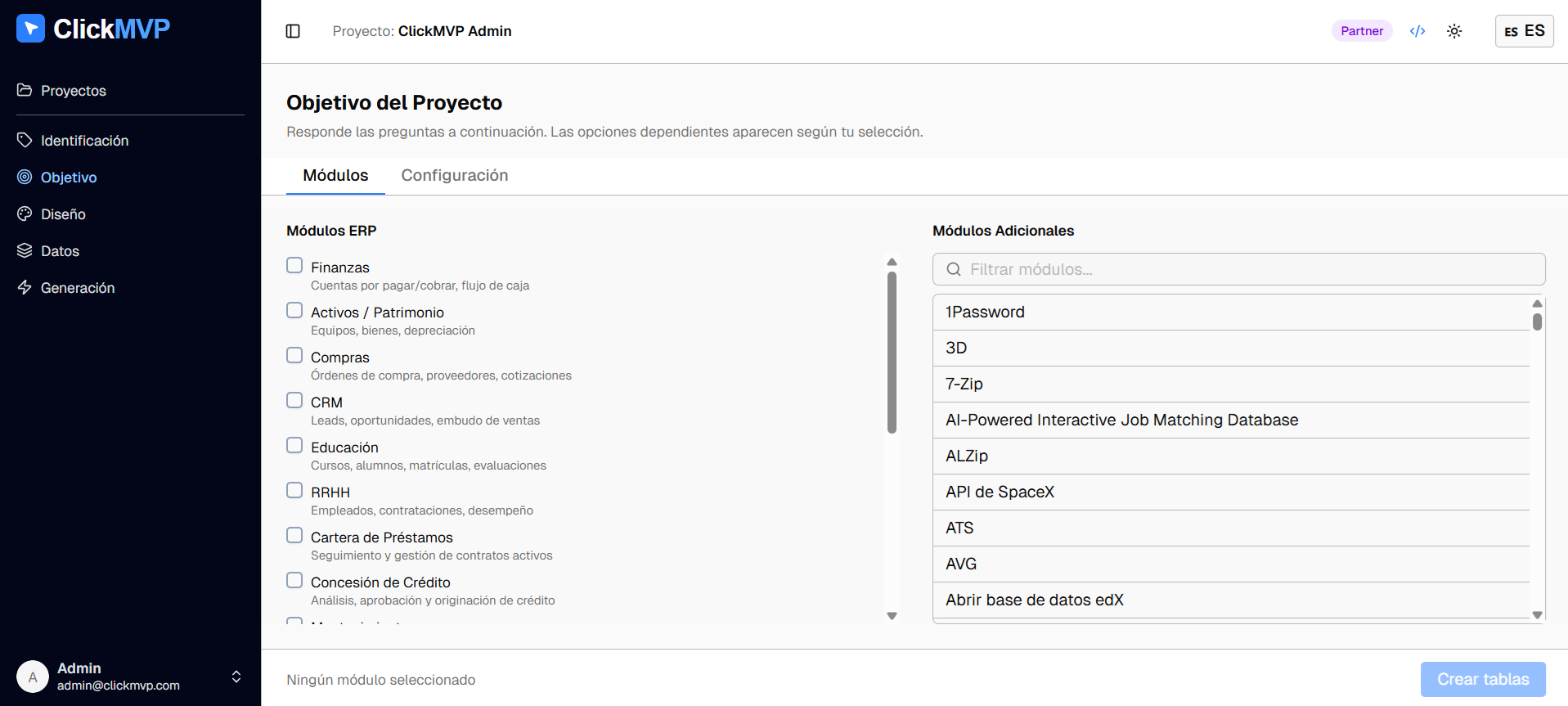
Task: Click the admin@clickmvp.com email text
Action: coord(119,686)
